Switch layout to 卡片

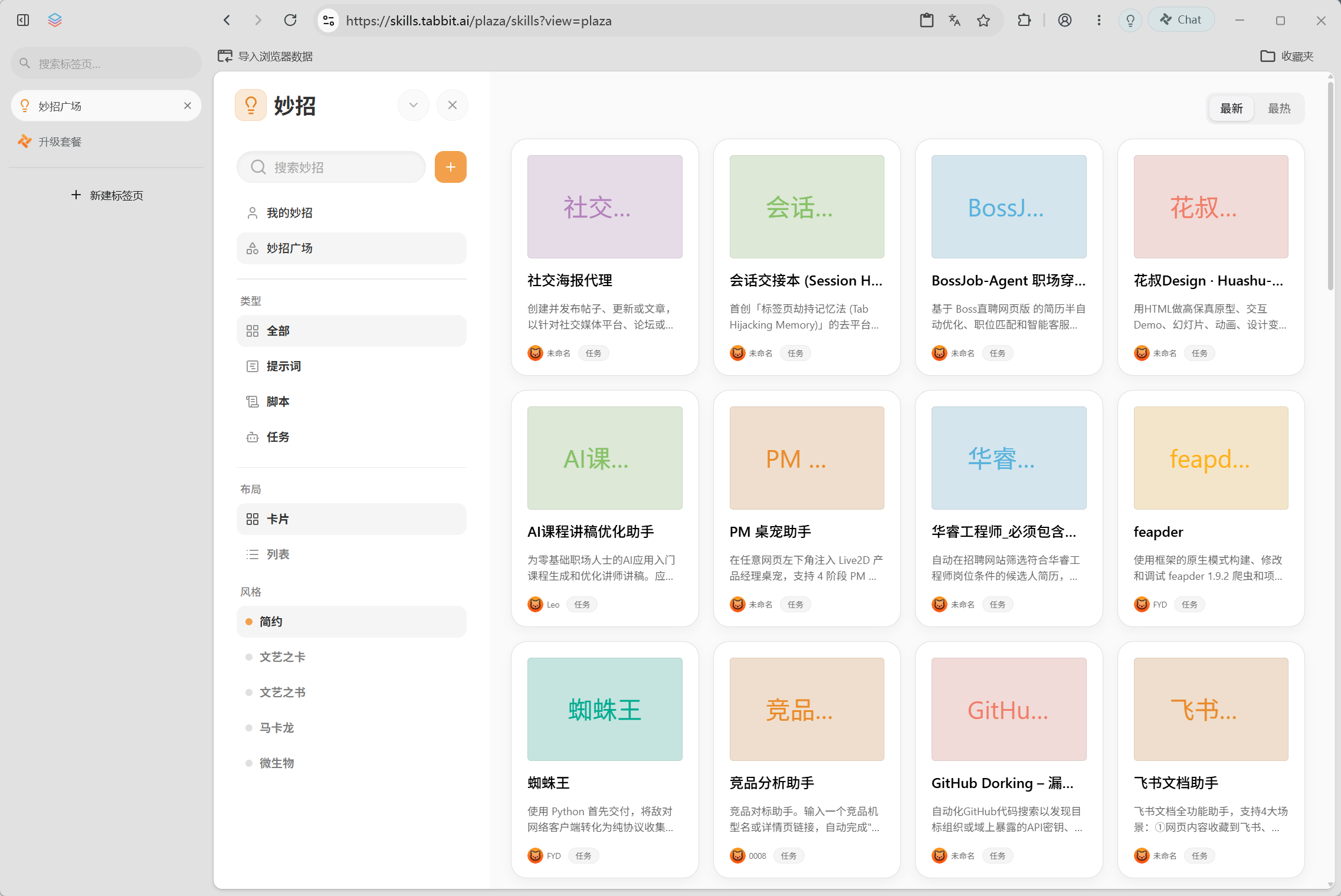[x=352, y=519]
